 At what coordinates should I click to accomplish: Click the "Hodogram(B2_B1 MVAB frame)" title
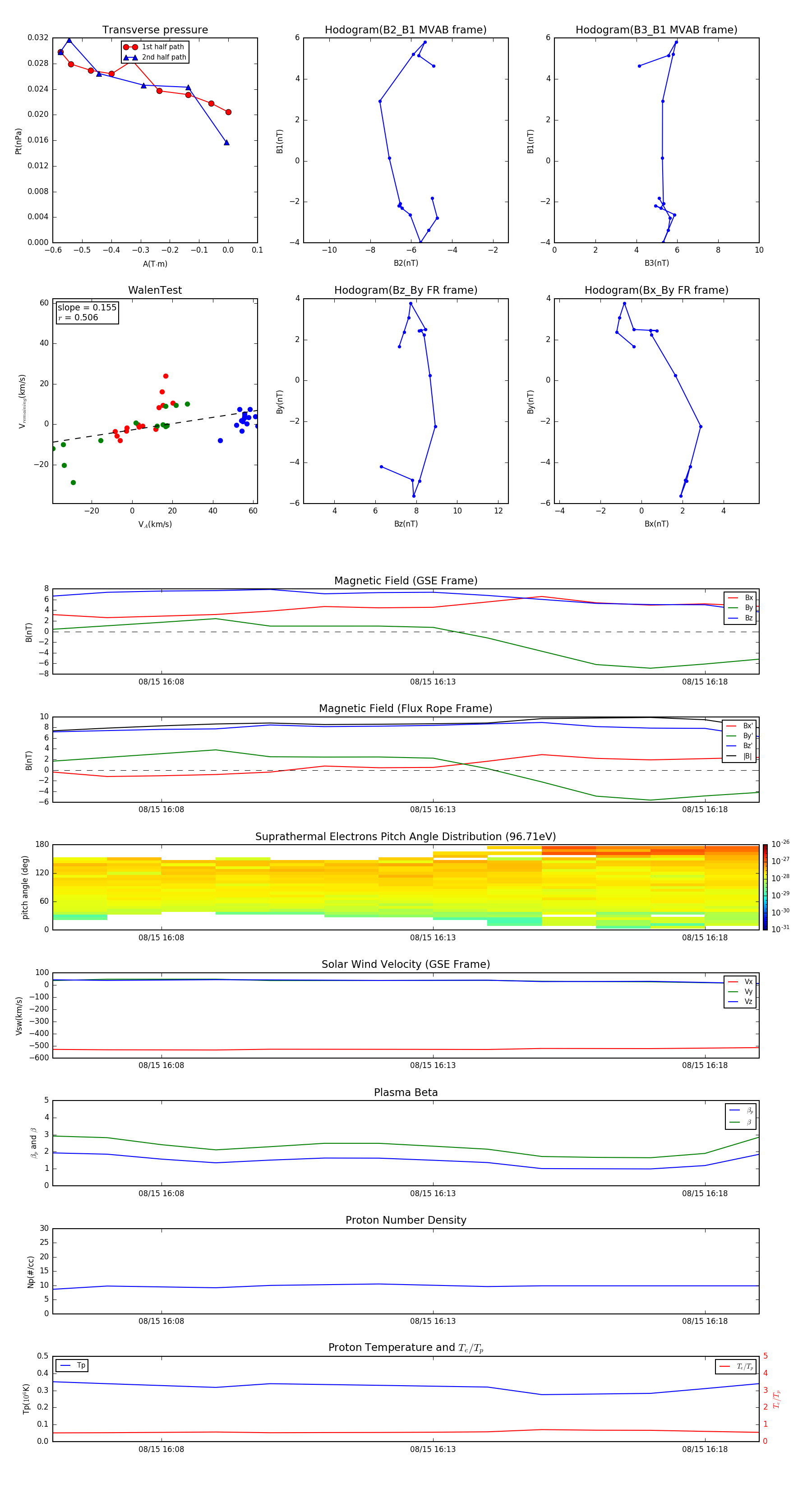pos(406,30)
